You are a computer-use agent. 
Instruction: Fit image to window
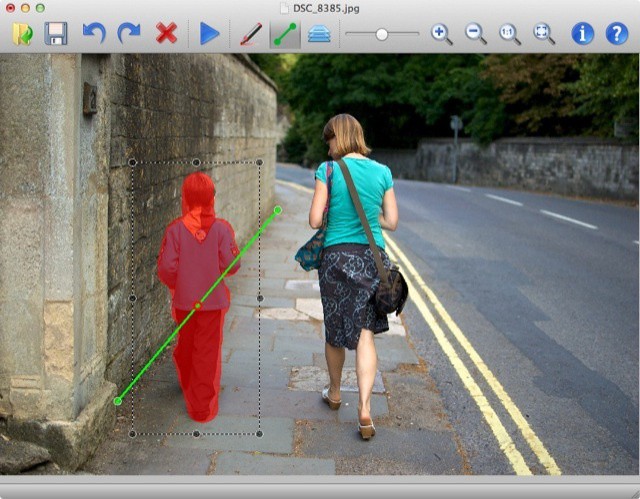point(544,34)
